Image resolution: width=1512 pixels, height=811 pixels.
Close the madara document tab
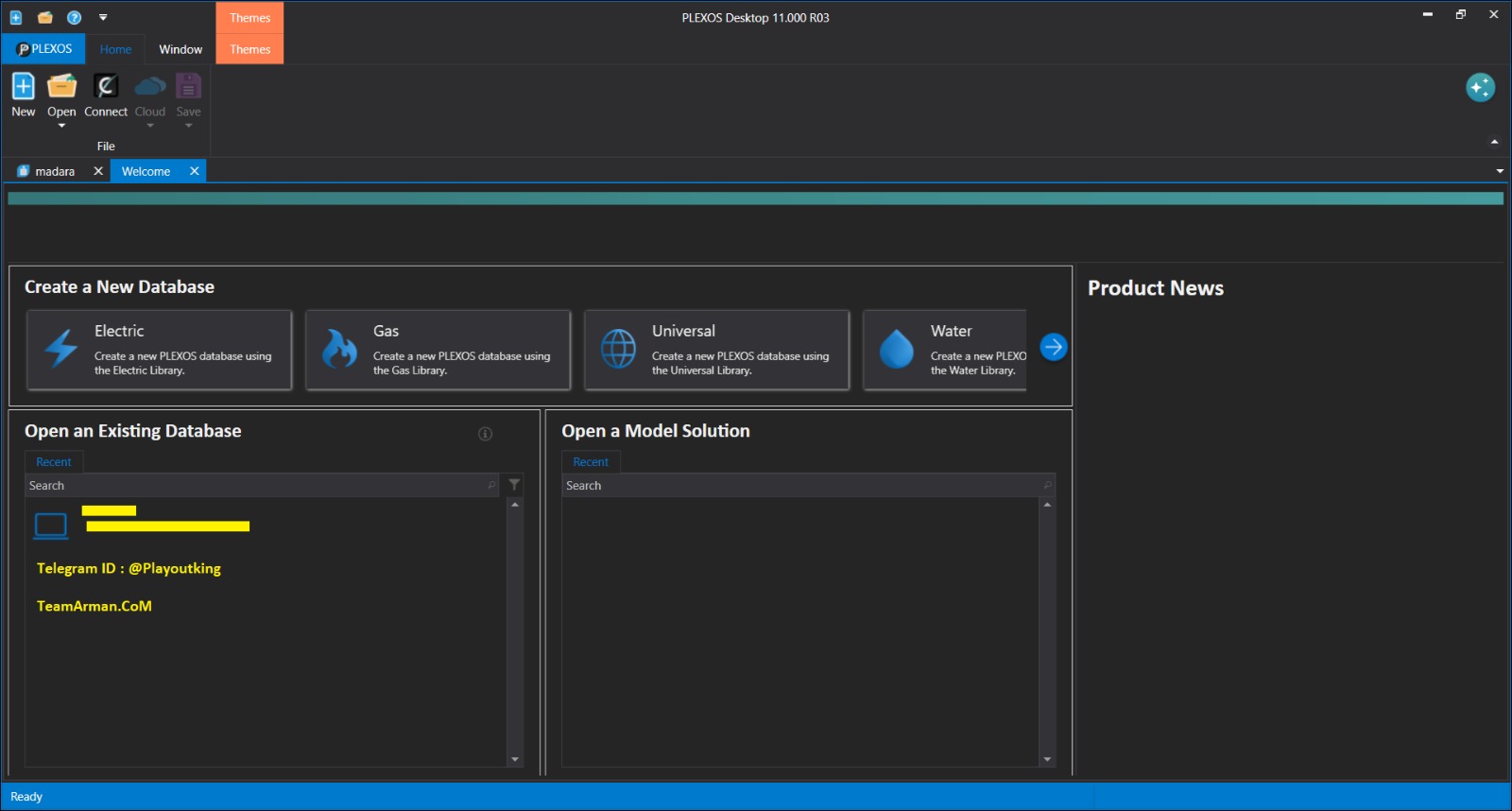pyautogui.click(x=98, y=171)
